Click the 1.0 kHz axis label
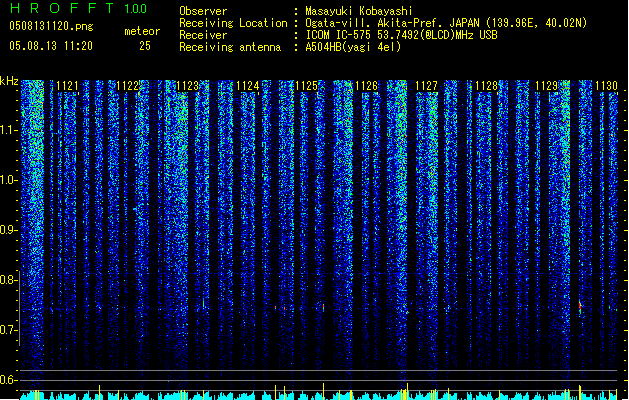Screen dimensions: 629x400 8,180
